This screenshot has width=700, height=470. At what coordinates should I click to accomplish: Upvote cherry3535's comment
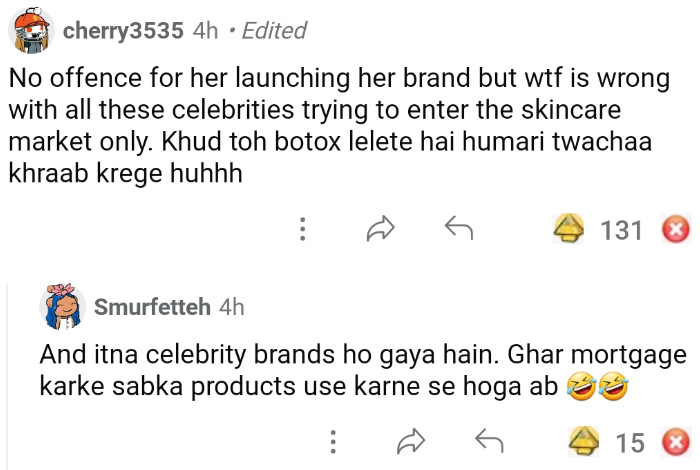point(571,231)
